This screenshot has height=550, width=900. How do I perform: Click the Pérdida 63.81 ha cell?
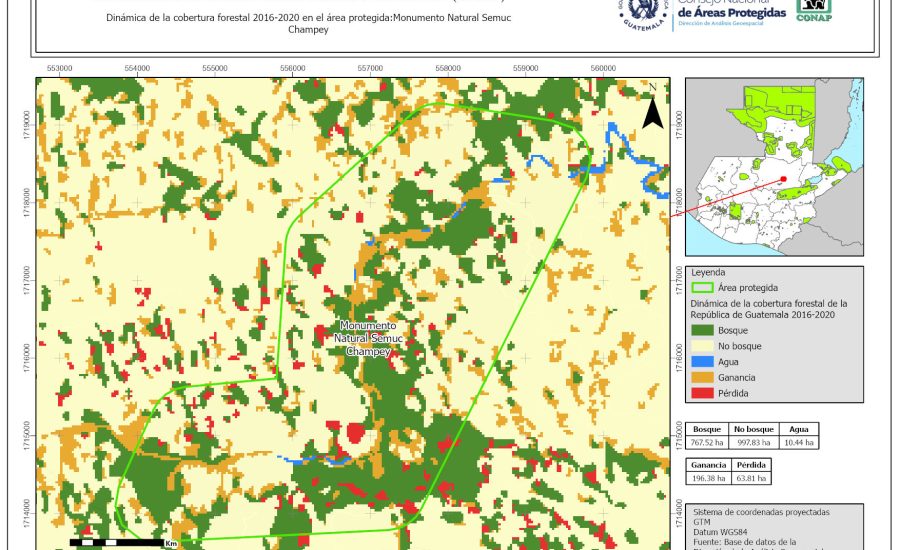coord(751,479)
